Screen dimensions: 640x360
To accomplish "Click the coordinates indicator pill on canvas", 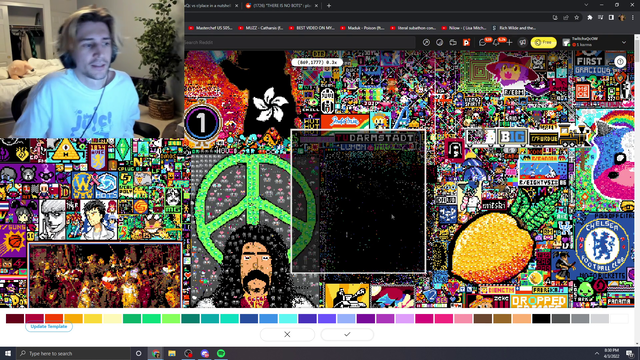I will 317,62.
